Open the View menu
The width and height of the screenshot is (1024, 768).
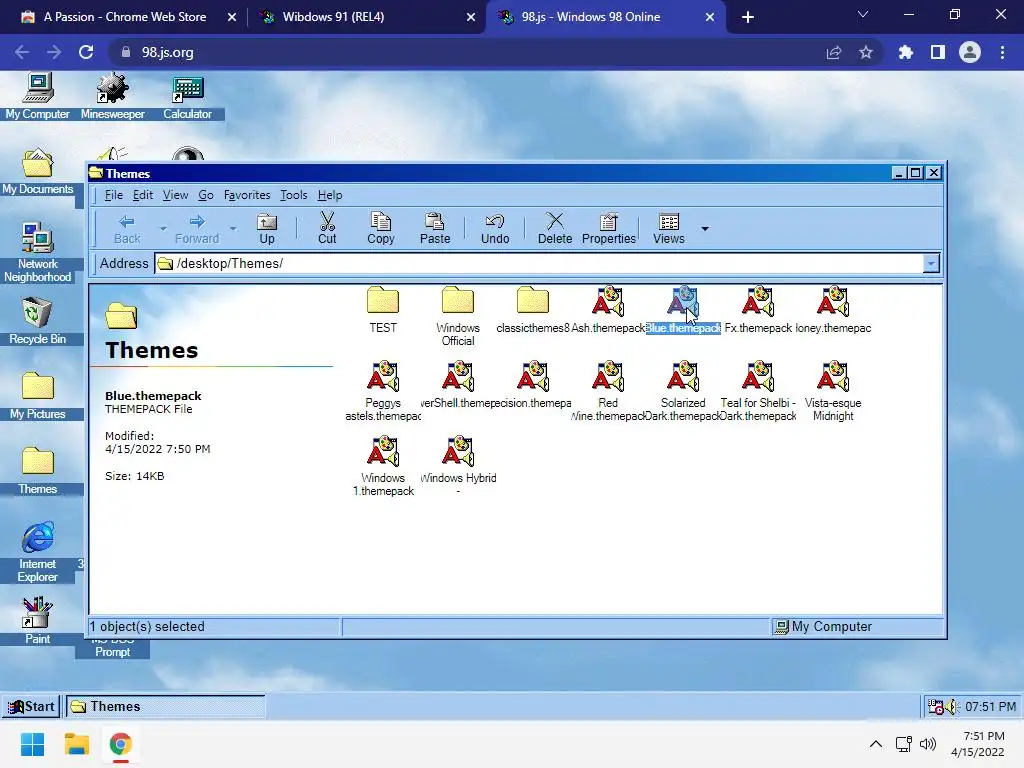pyautogui.click(x=175, y=195)
